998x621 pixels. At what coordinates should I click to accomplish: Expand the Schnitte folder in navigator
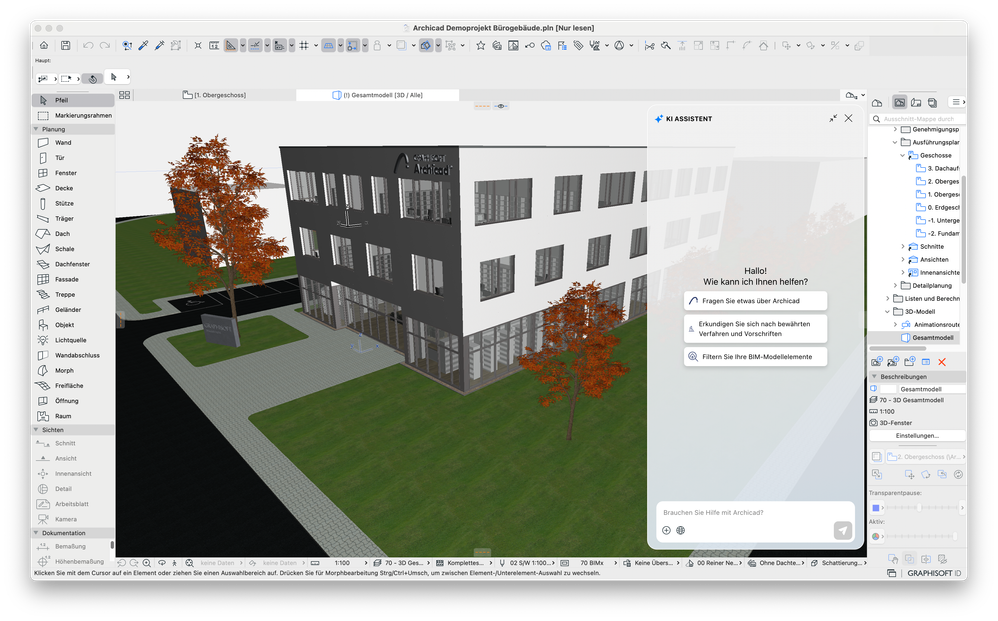(903, 246)
